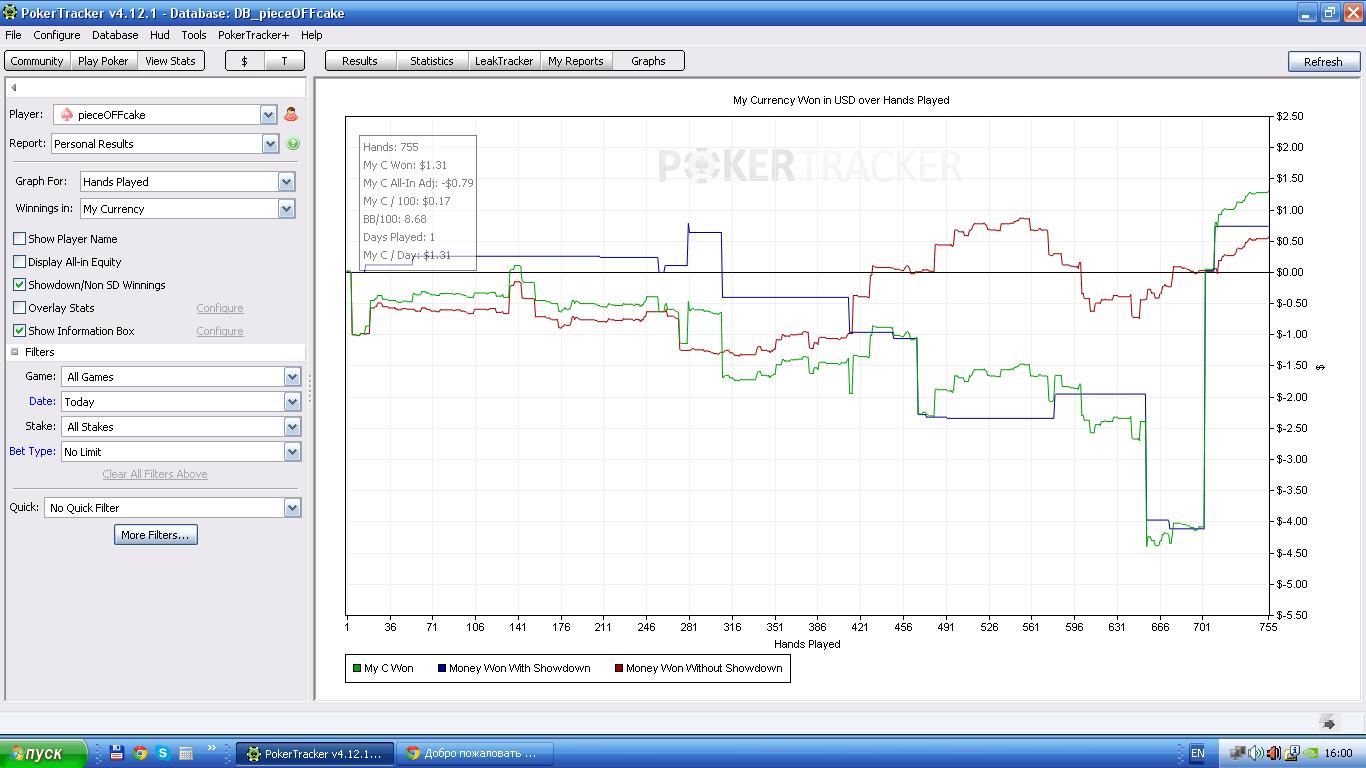Viewport: 1366px width, 768px height.
Task: Click Configure link next to Overlay Stats
Action: 220,308
